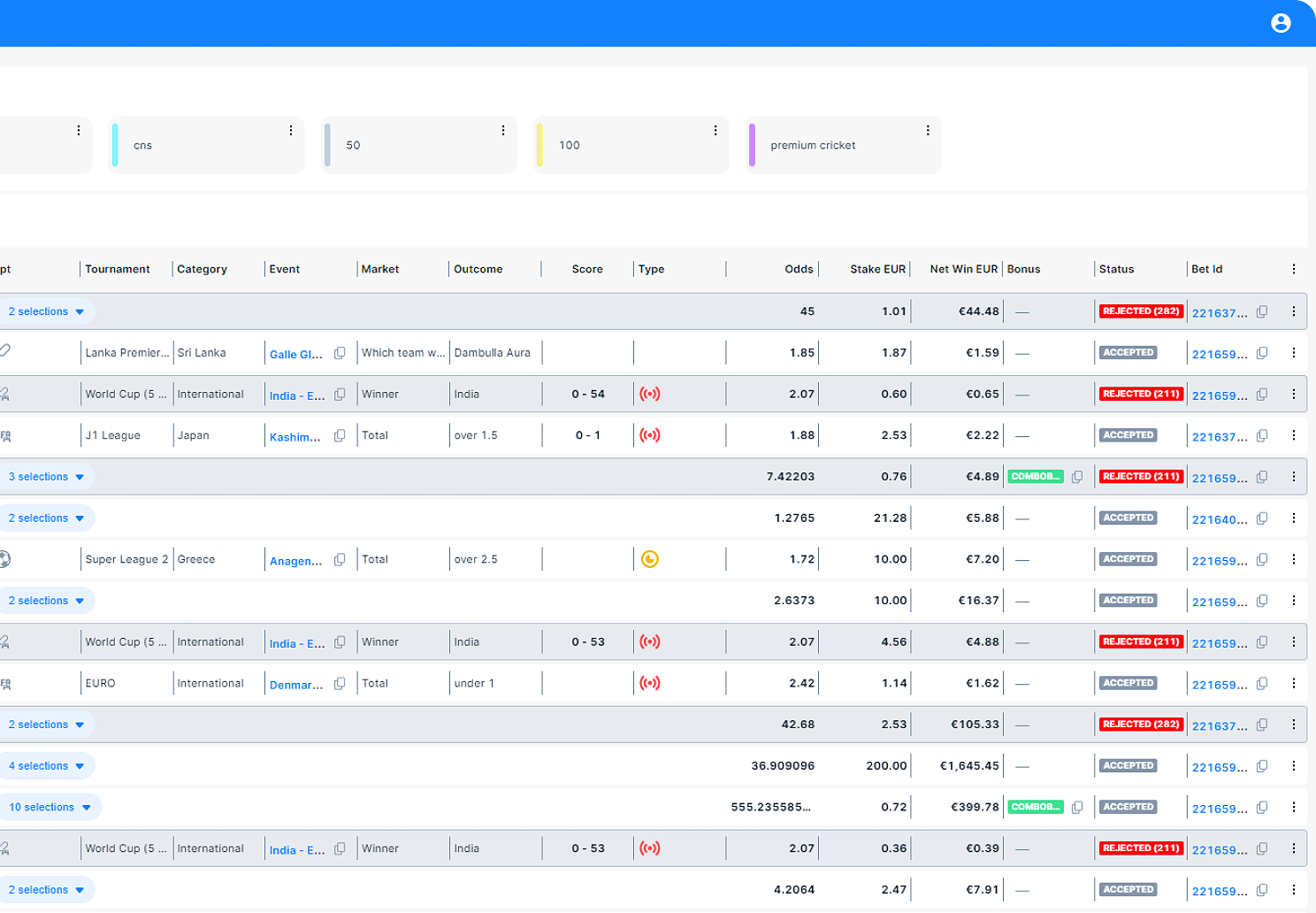Click the Tournament column header
This screenshot has width=1316, height=913.
point(118,269)
